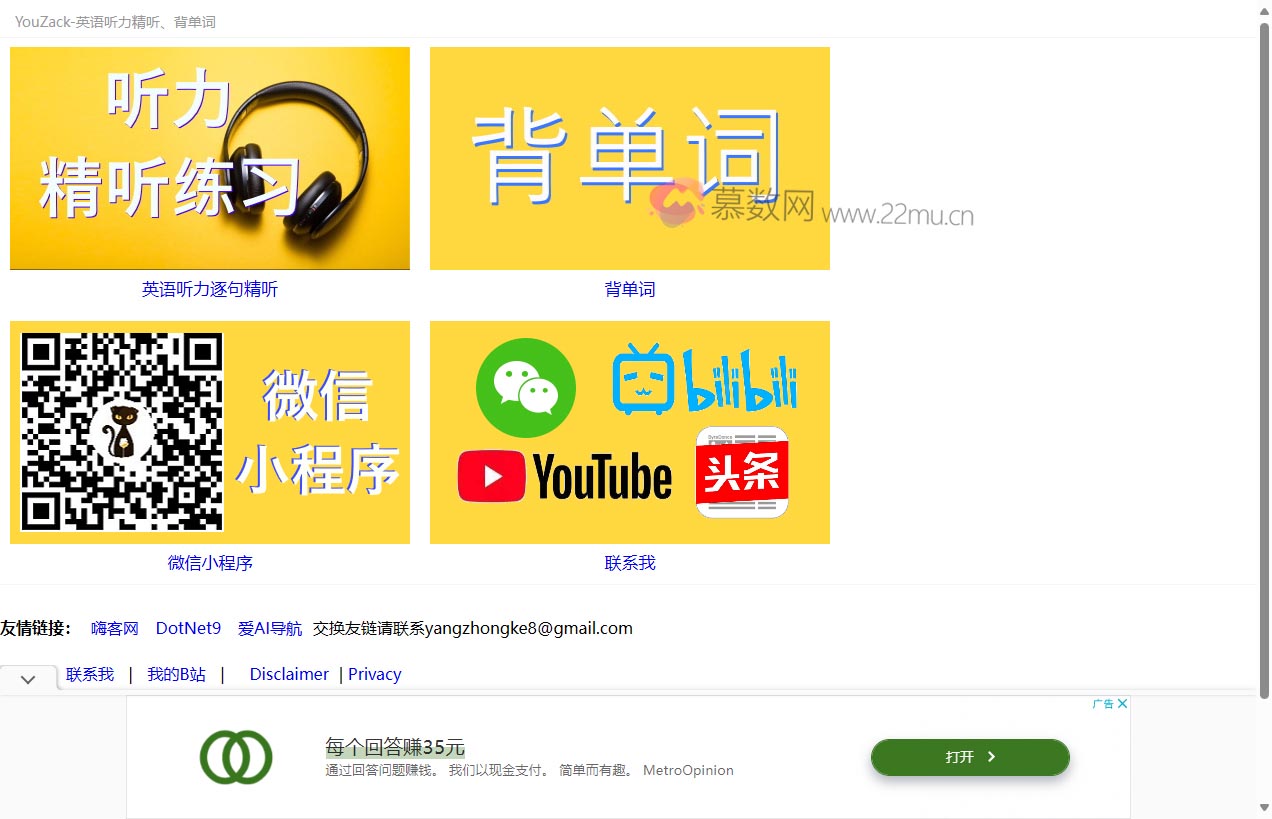Viewport: 1272px width, 819px height.
Task: Open the 背单词 banner image
Action: coord(630,158)
